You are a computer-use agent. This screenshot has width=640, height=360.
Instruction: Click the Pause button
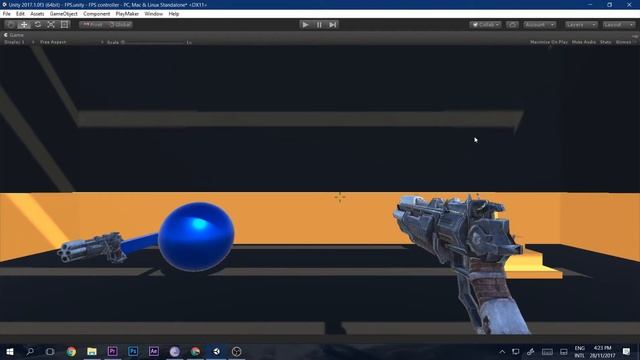(x=319, y=24)
